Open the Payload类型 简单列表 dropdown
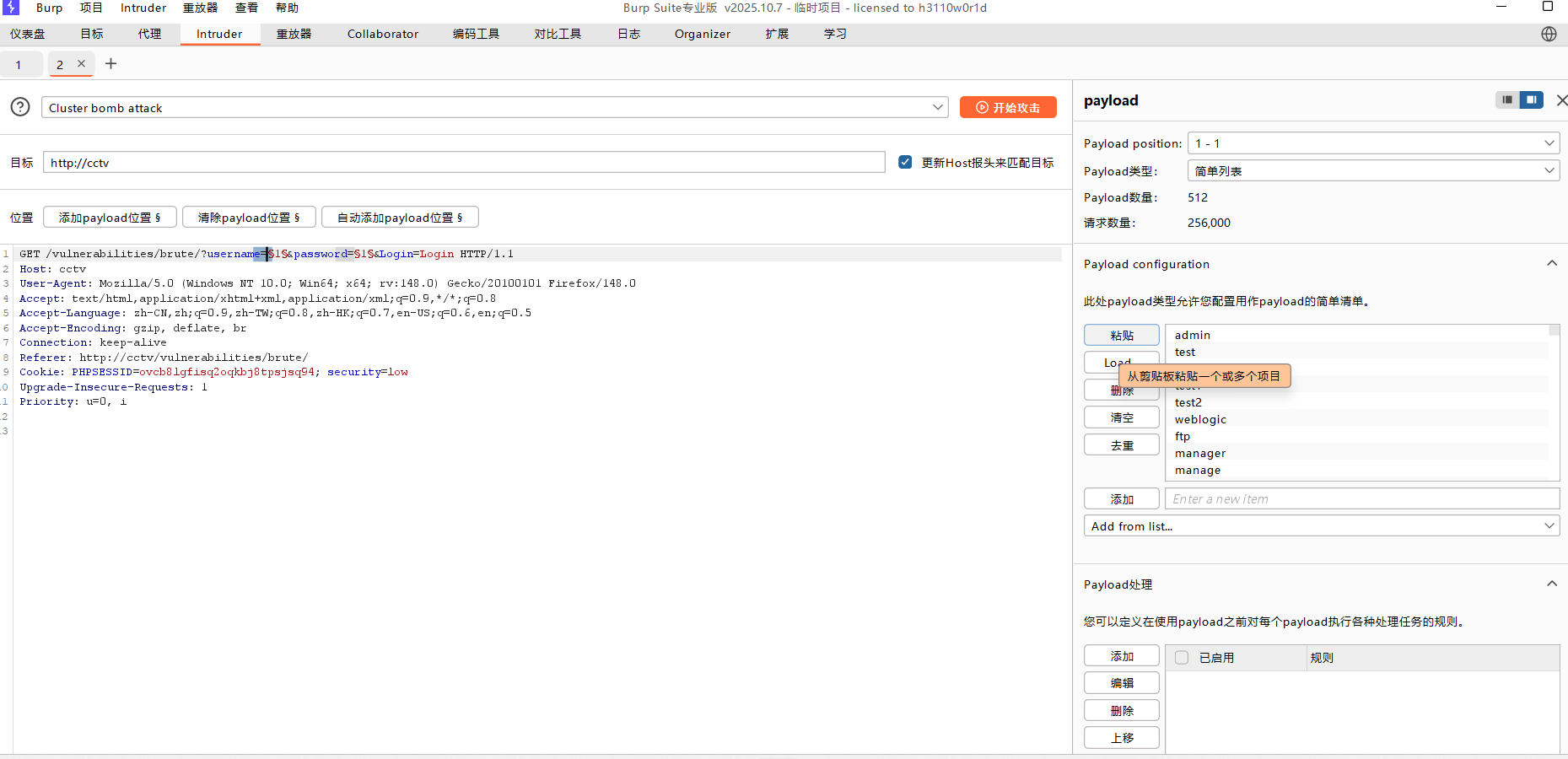This screenshot has width=1568, height=759. click(x=1373, y=171)
